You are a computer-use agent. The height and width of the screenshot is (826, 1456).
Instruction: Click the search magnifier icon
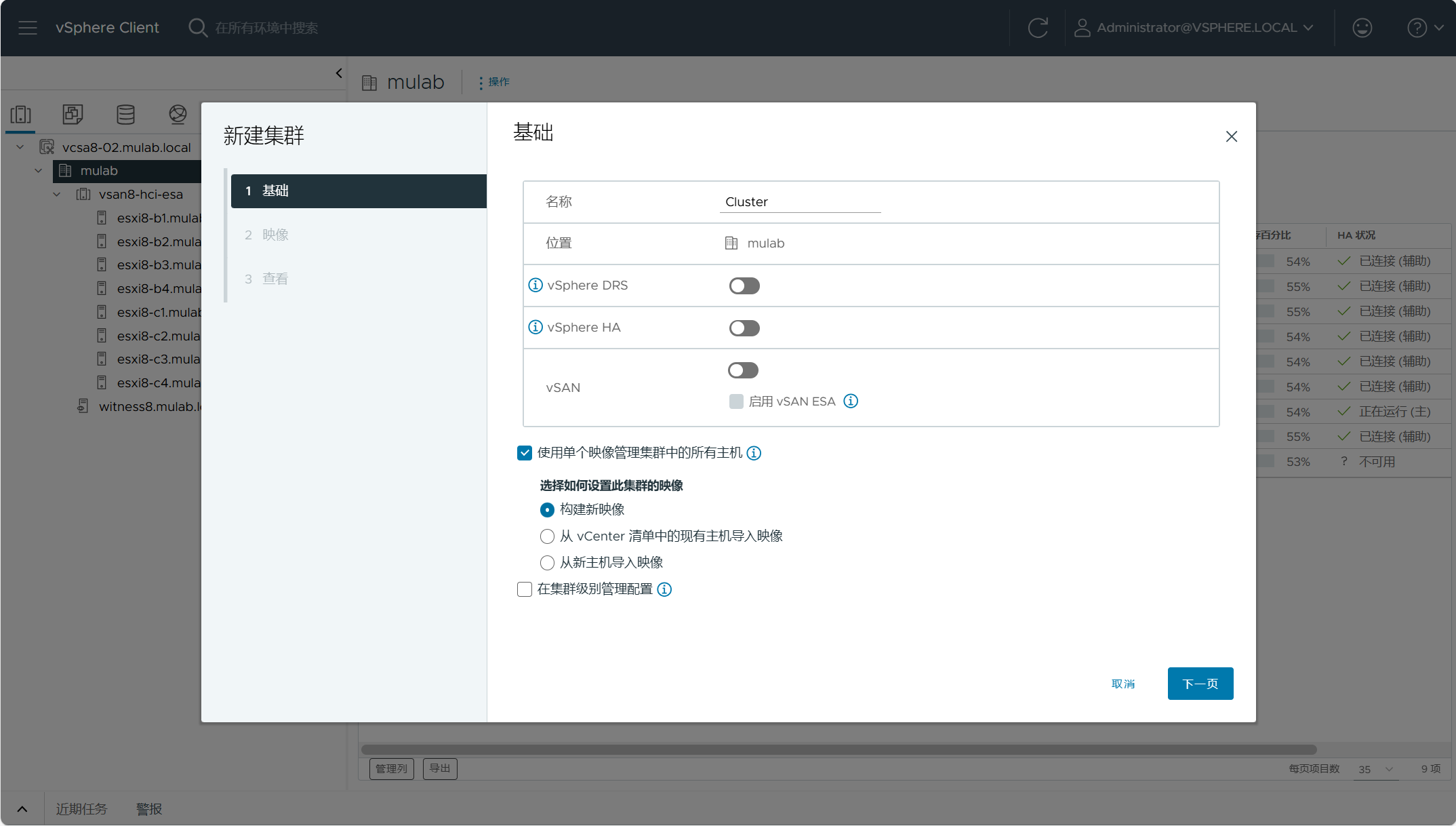[x=197, y=28]
